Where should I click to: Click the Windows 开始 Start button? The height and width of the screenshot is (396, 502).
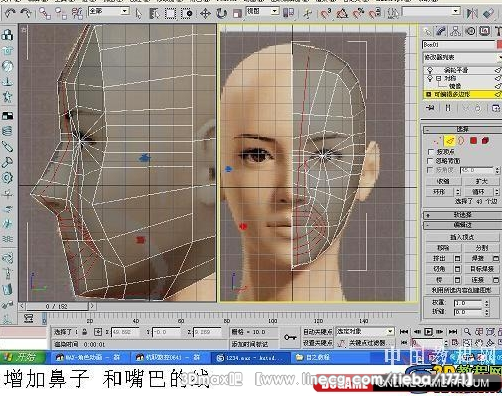pyautogui.click(x=23, y=357)
